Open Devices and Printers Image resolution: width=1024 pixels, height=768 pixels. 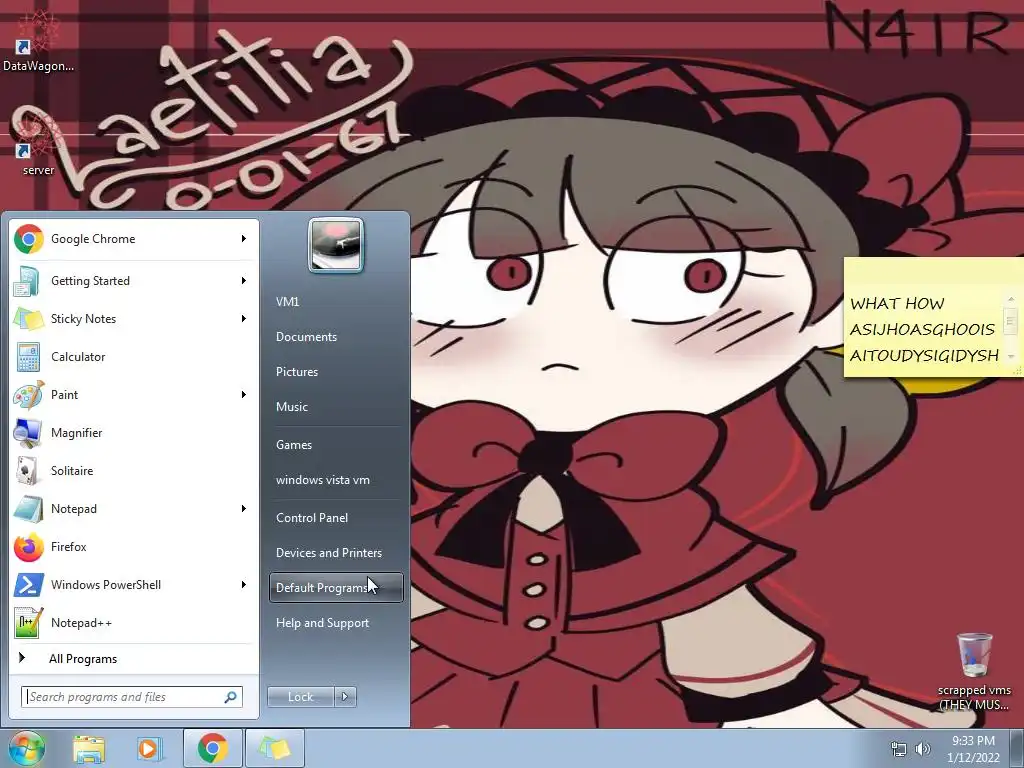(336, 553)
